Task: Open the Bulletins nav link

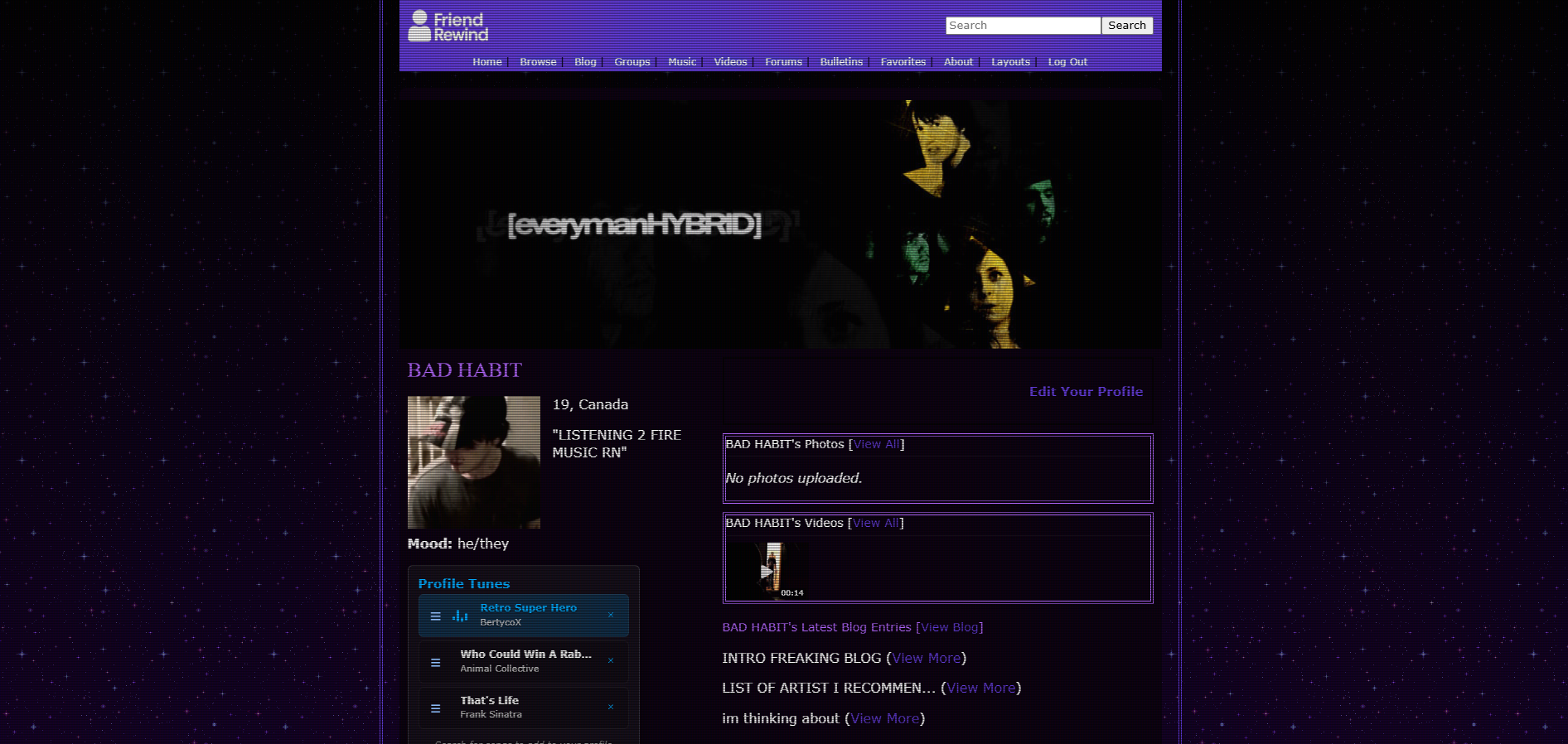Action: tap(841, 62)
